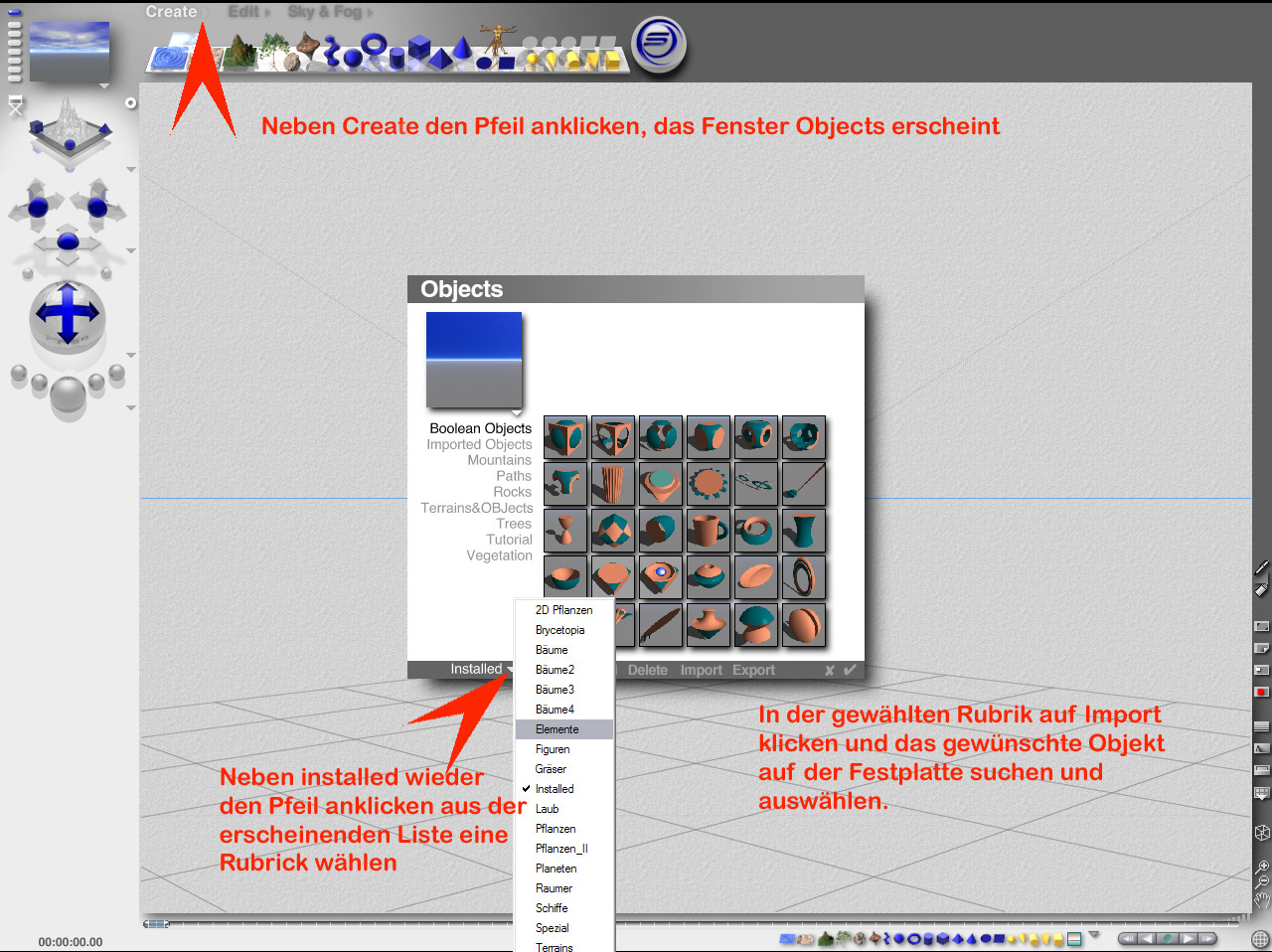Choose Gräser from the category list

click(x=563, y=769)
